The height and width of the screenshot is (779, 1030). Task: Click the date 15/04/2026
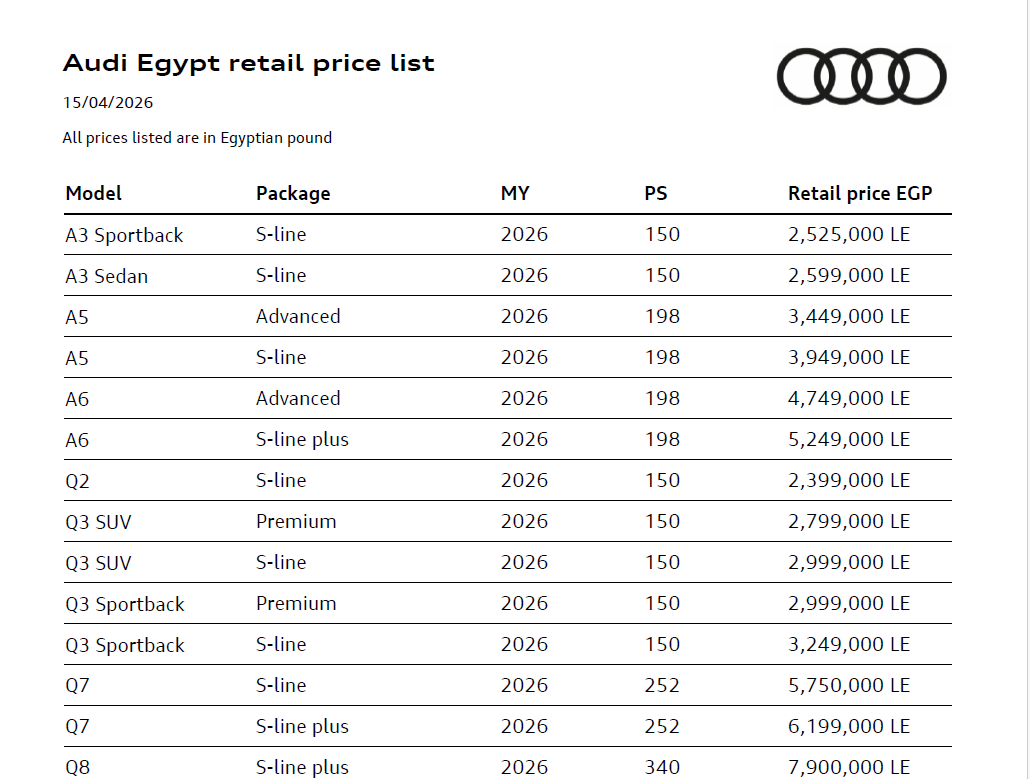coord(108,102)
